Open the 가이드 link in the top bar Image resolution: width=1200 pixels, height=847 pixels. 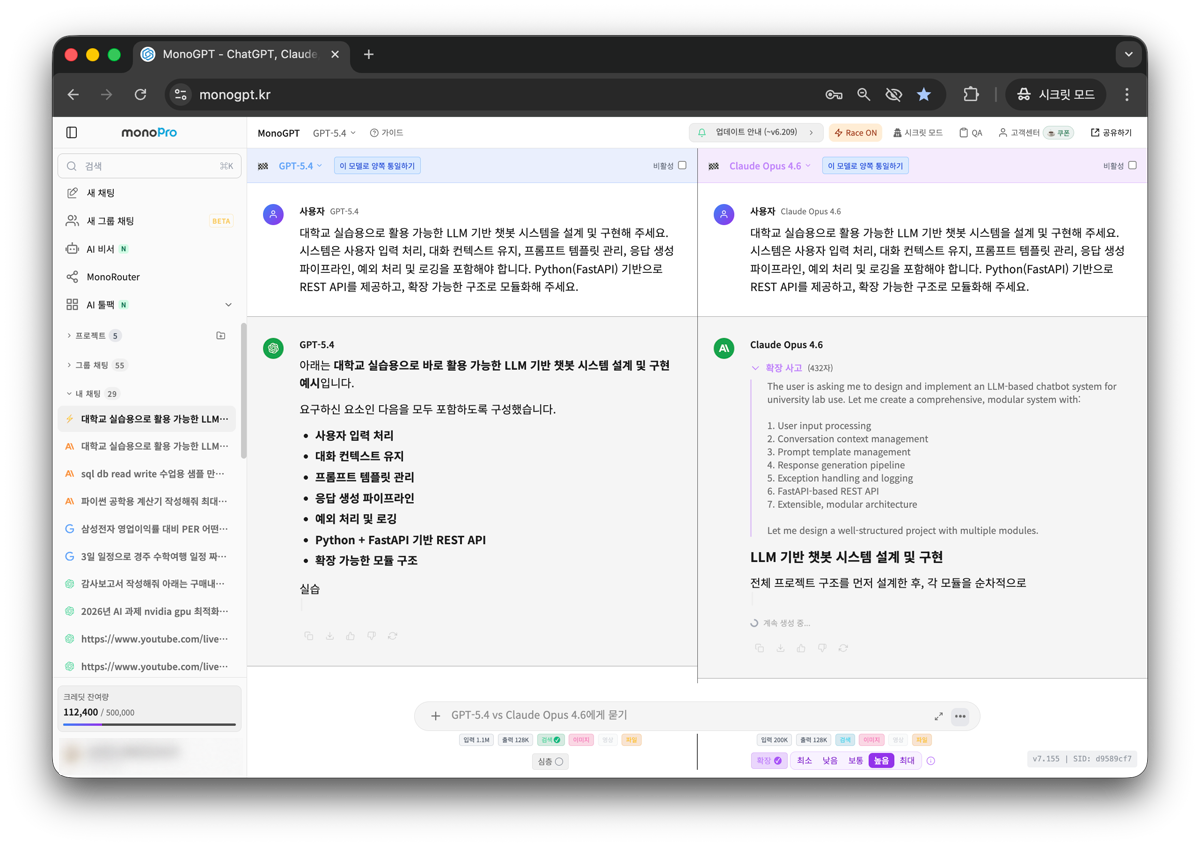click(386, 133)
